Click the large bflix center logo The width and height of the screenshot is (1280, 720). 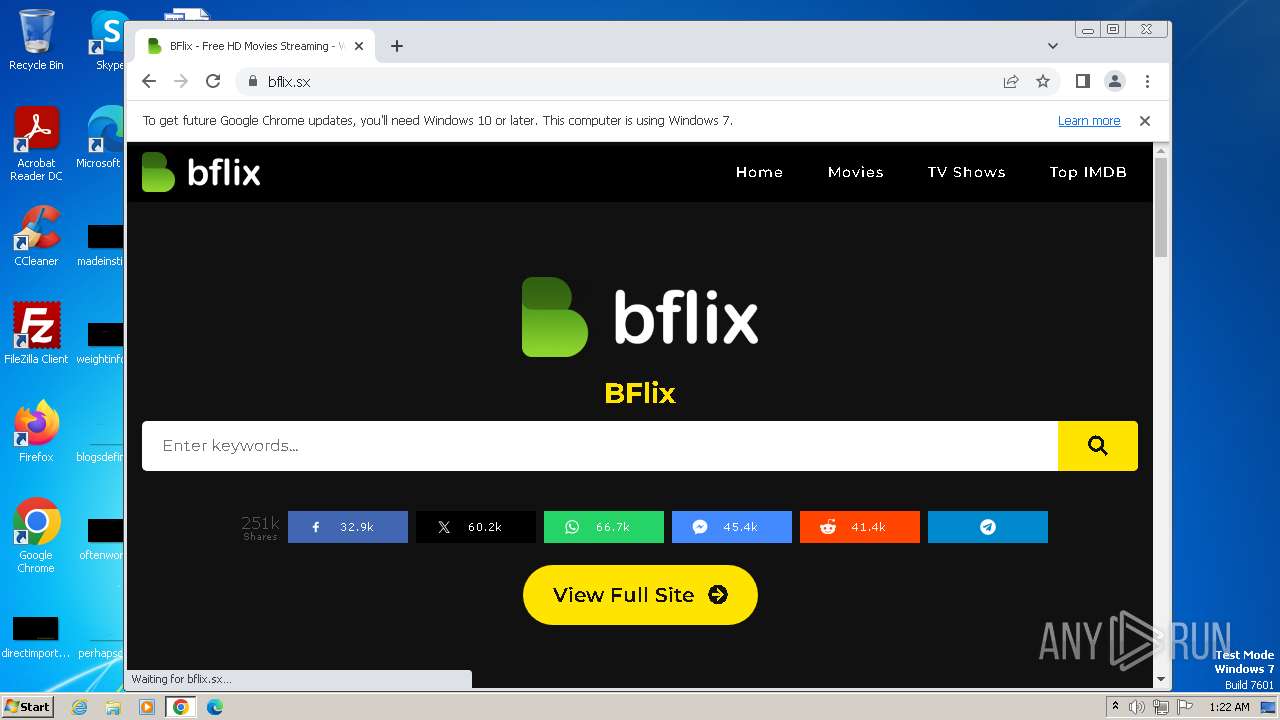click(640, 317)
